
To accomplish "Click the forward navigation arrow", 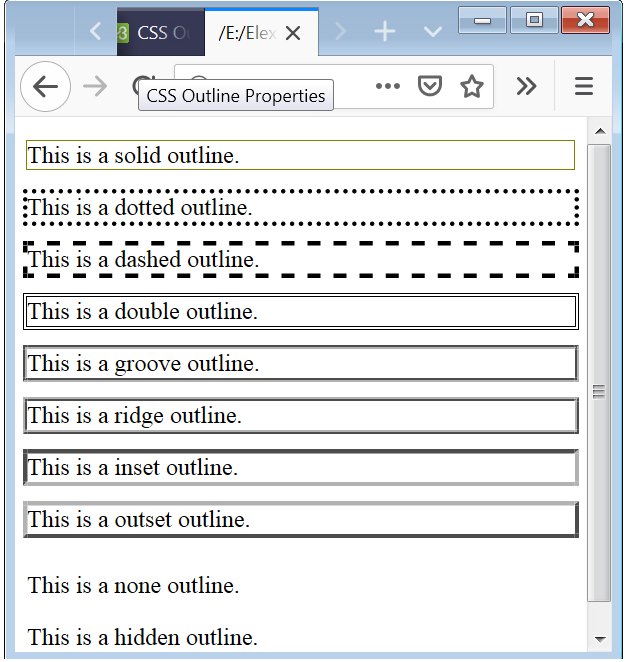I will (x=95, y=87).
